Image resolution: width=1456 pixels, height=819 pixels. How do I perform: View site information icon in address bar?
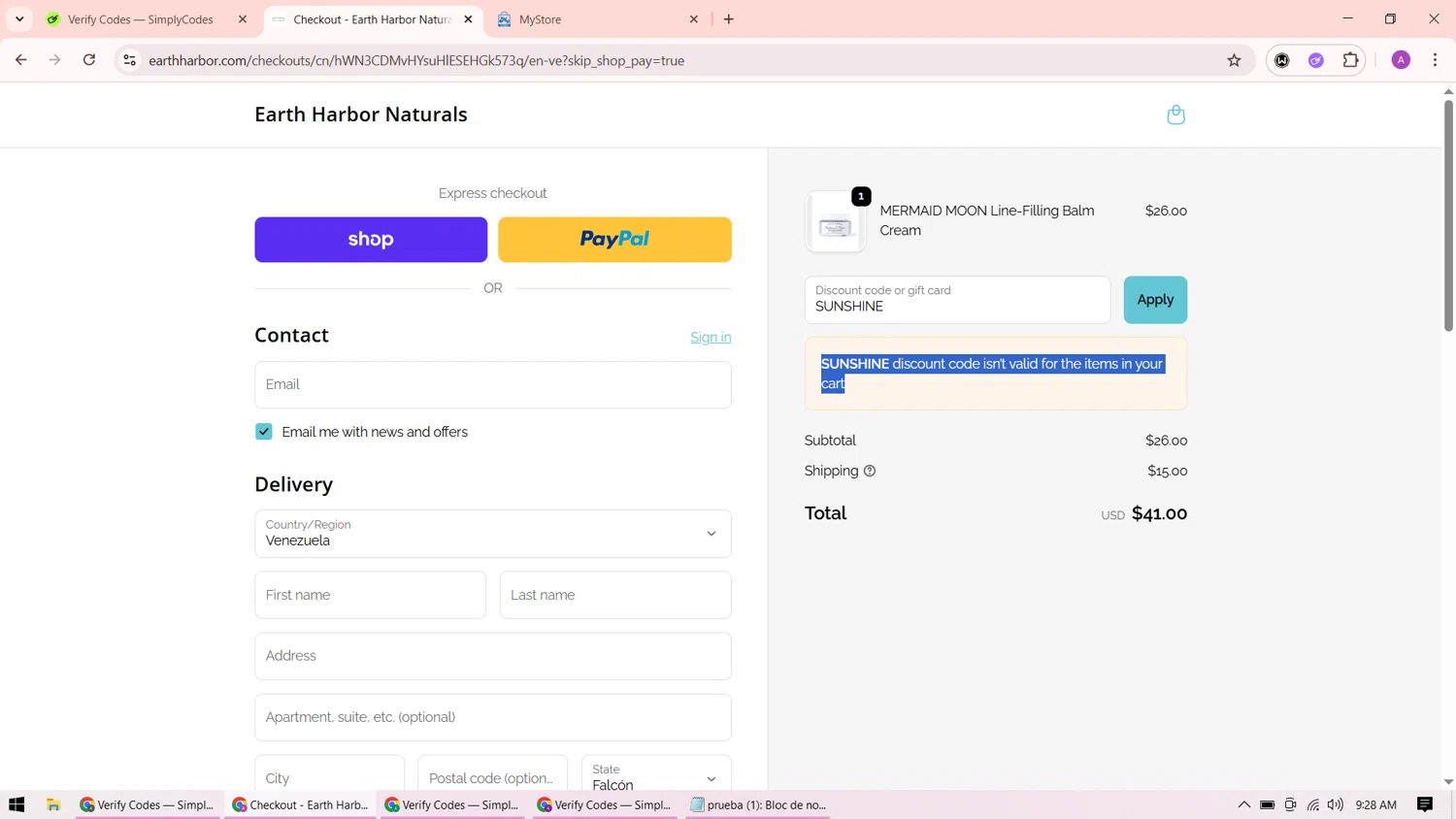[x=129, y=60]
